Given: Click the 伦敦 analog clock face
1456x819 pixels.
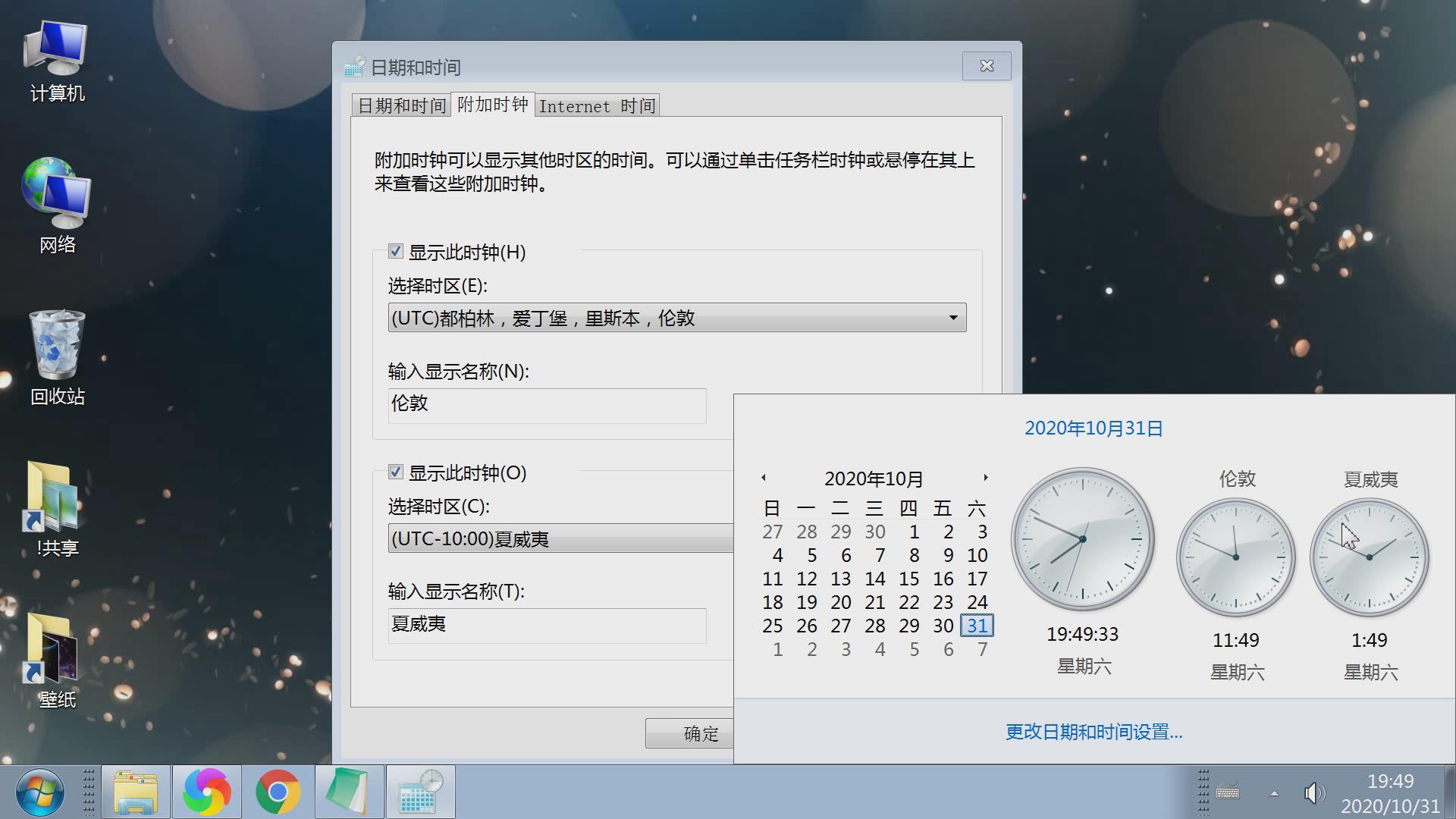Looking at the screenshot, I should coord(1236,557).
